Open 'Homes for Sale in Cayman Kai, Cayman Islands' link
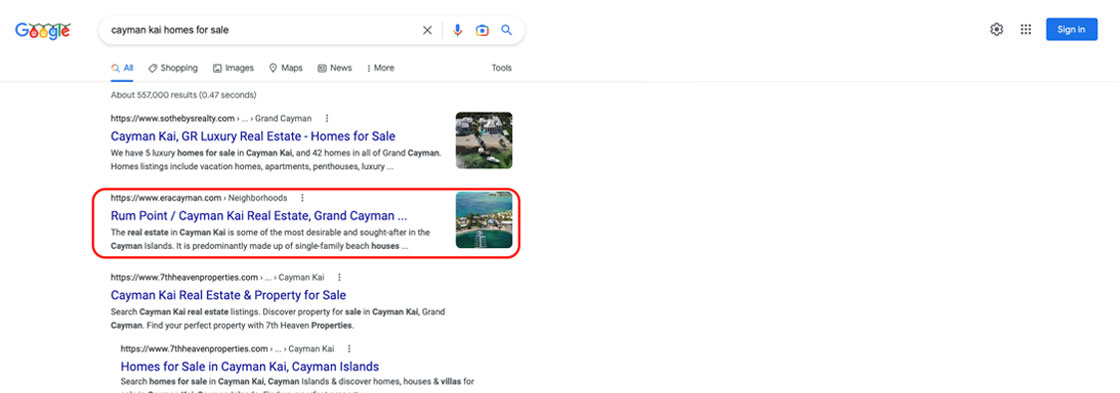 click(x=250, y=367)
